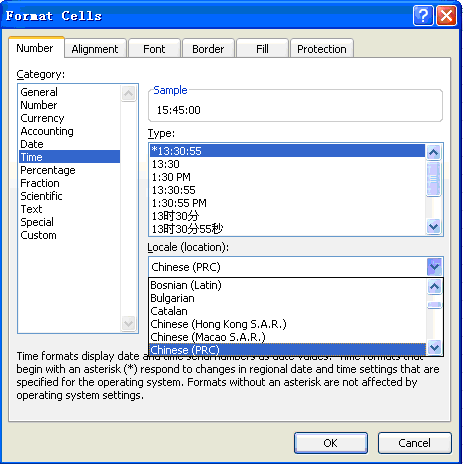This screenshot has height=464, width=463.
Task: Select the Special category
Action: click(69, 222)
